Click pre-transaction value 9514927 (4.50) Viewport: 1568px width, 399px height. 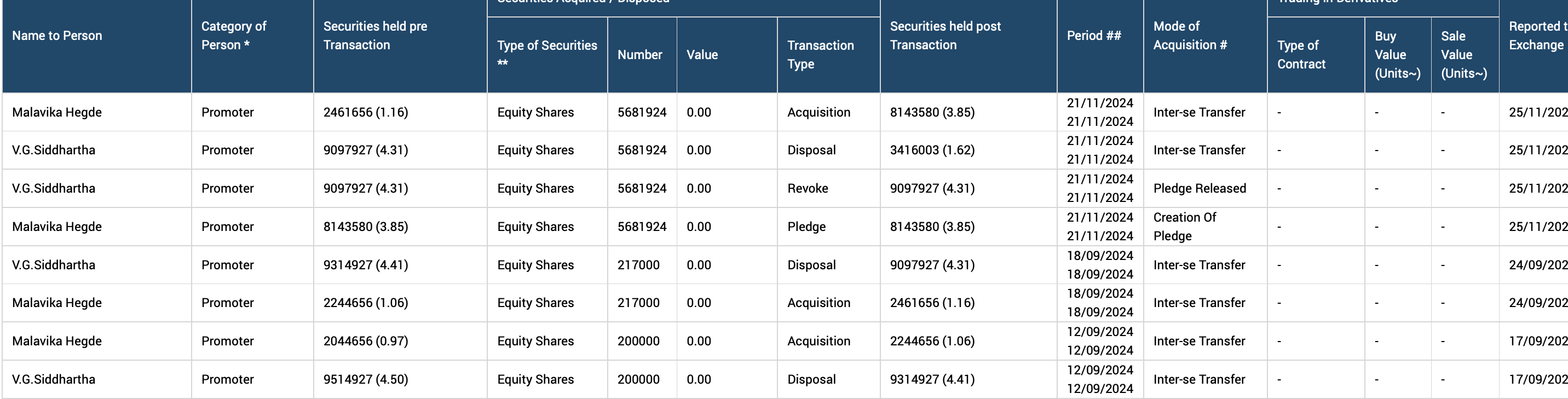tap(365, 379)
